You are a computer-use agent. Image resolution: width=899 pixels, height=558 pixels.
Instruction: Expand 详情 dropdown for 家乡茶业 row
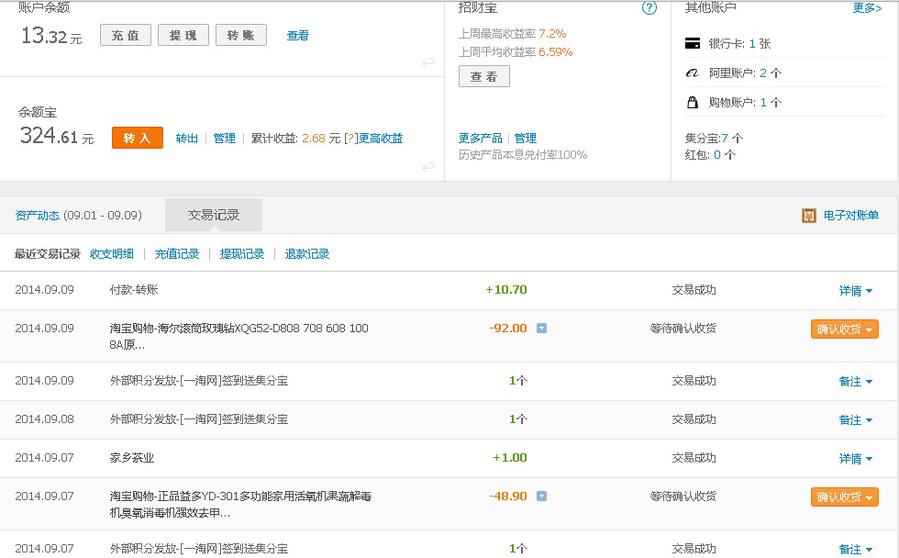click(855, 458)
